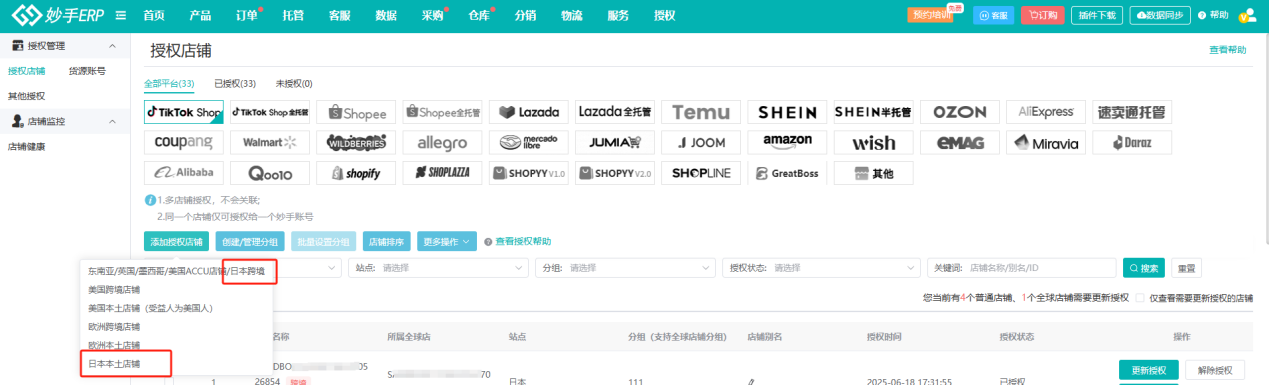Screen dimensions: 1269x385
Task: Click the 搜索 search button
Action: pyautogui.click(x=1144, y=268)
